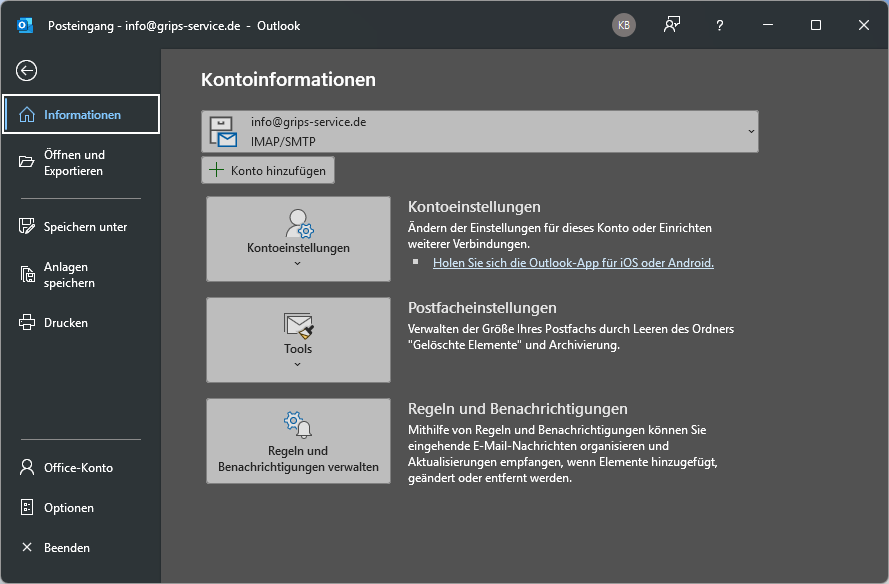The height and width of the screenshot is (584, 889).
Task: Click the Outlook logo in title bar
Action: pos(25,26)
